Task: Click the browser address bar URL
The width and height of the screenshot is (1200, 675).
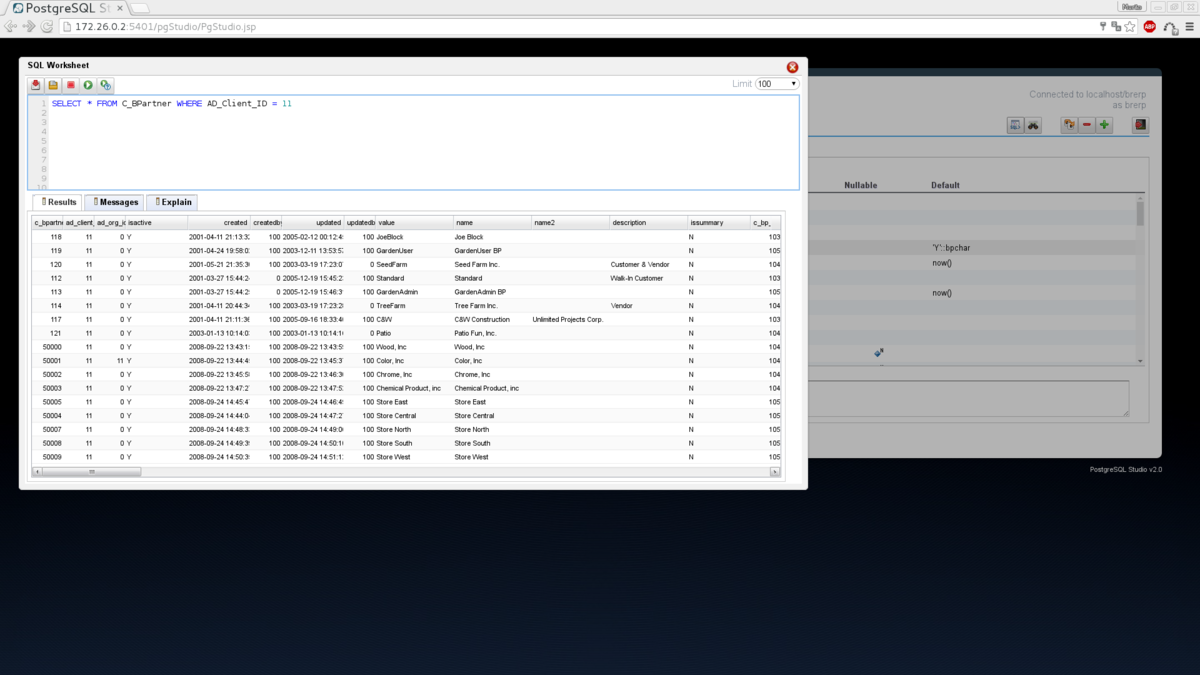Action: pos(165,27)
